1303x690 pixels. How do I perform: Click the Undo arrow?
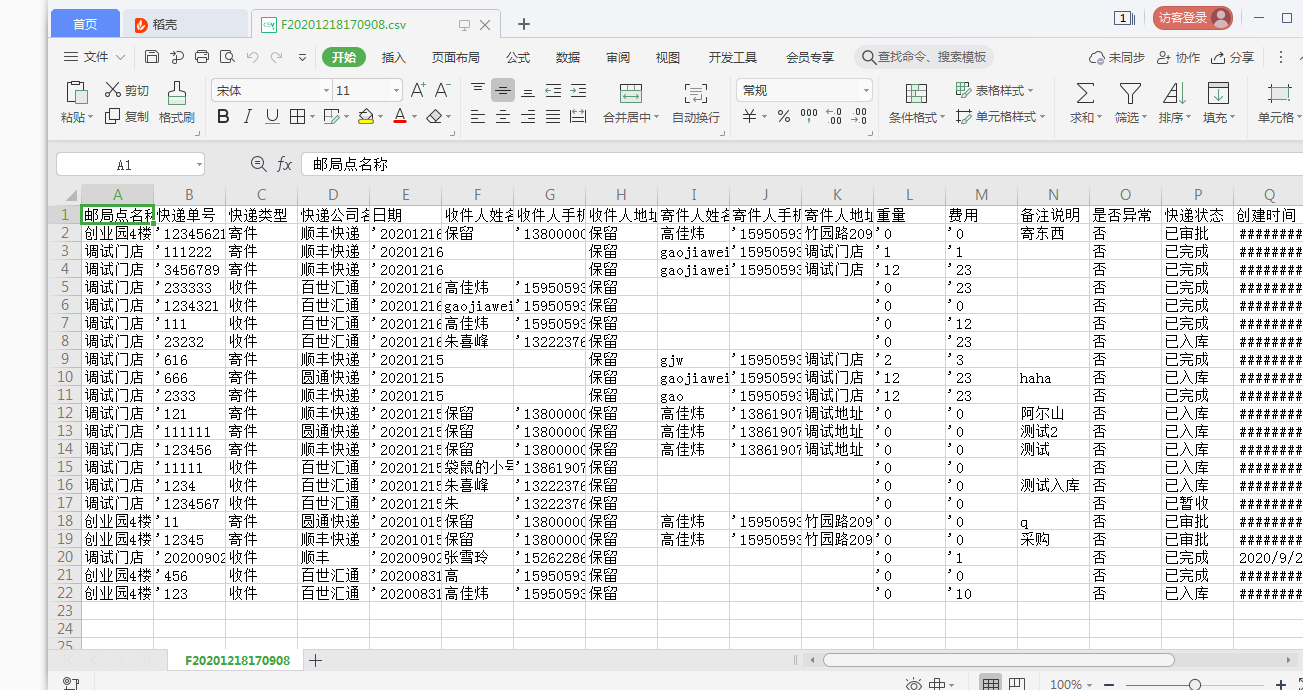point(252,57)
